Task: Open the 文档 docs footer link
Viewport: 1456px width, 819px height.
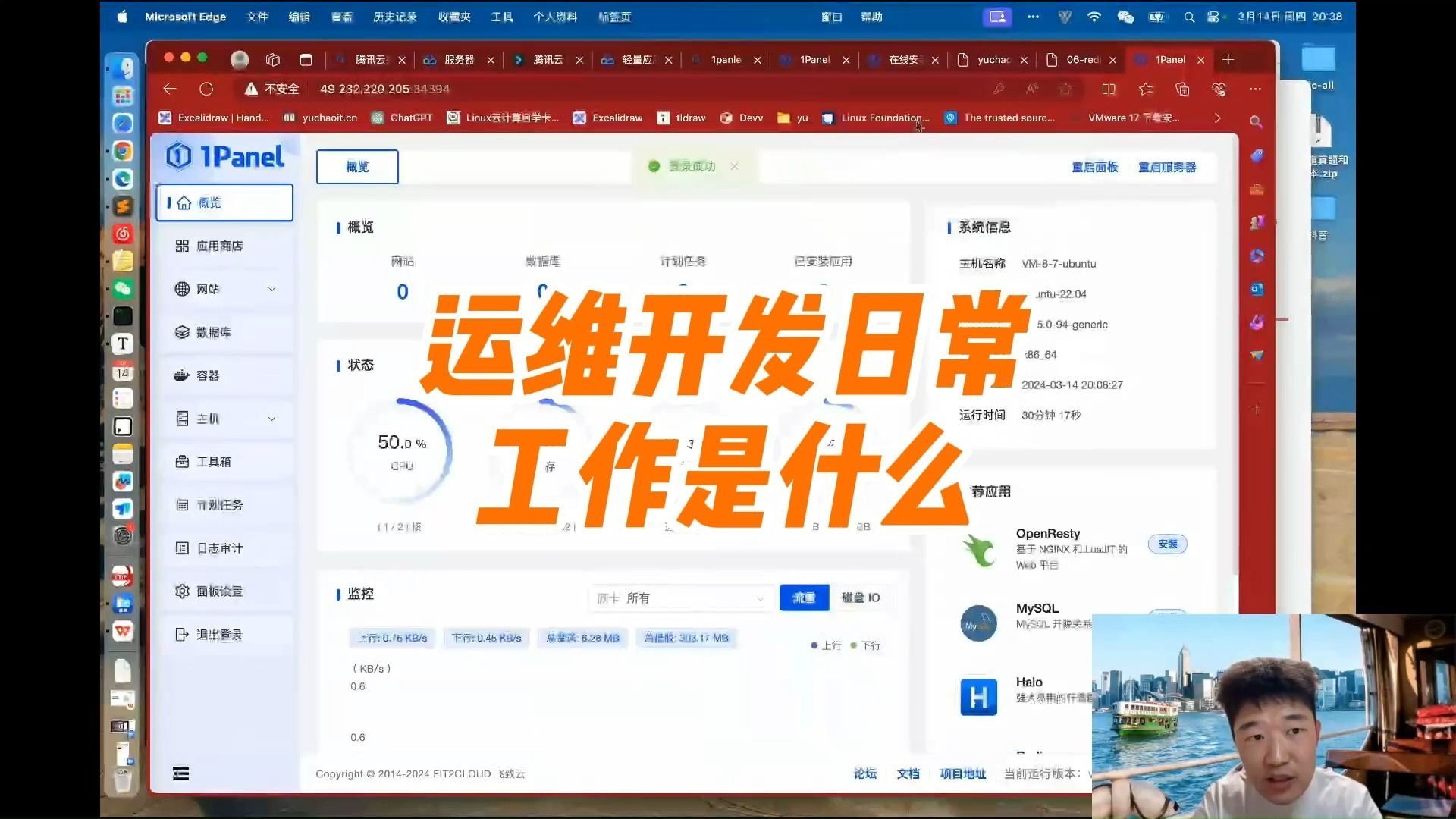Action: coord(908,773)
